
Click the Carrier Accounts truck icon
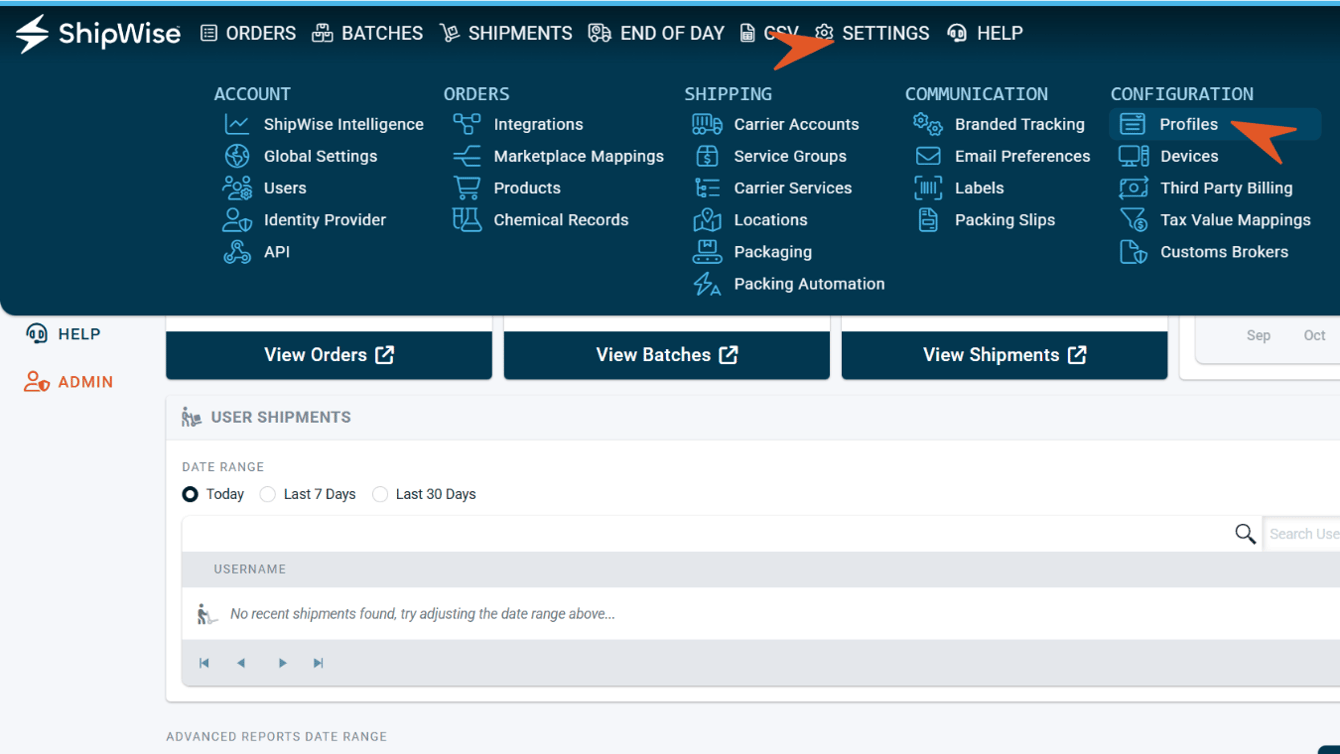707,124
